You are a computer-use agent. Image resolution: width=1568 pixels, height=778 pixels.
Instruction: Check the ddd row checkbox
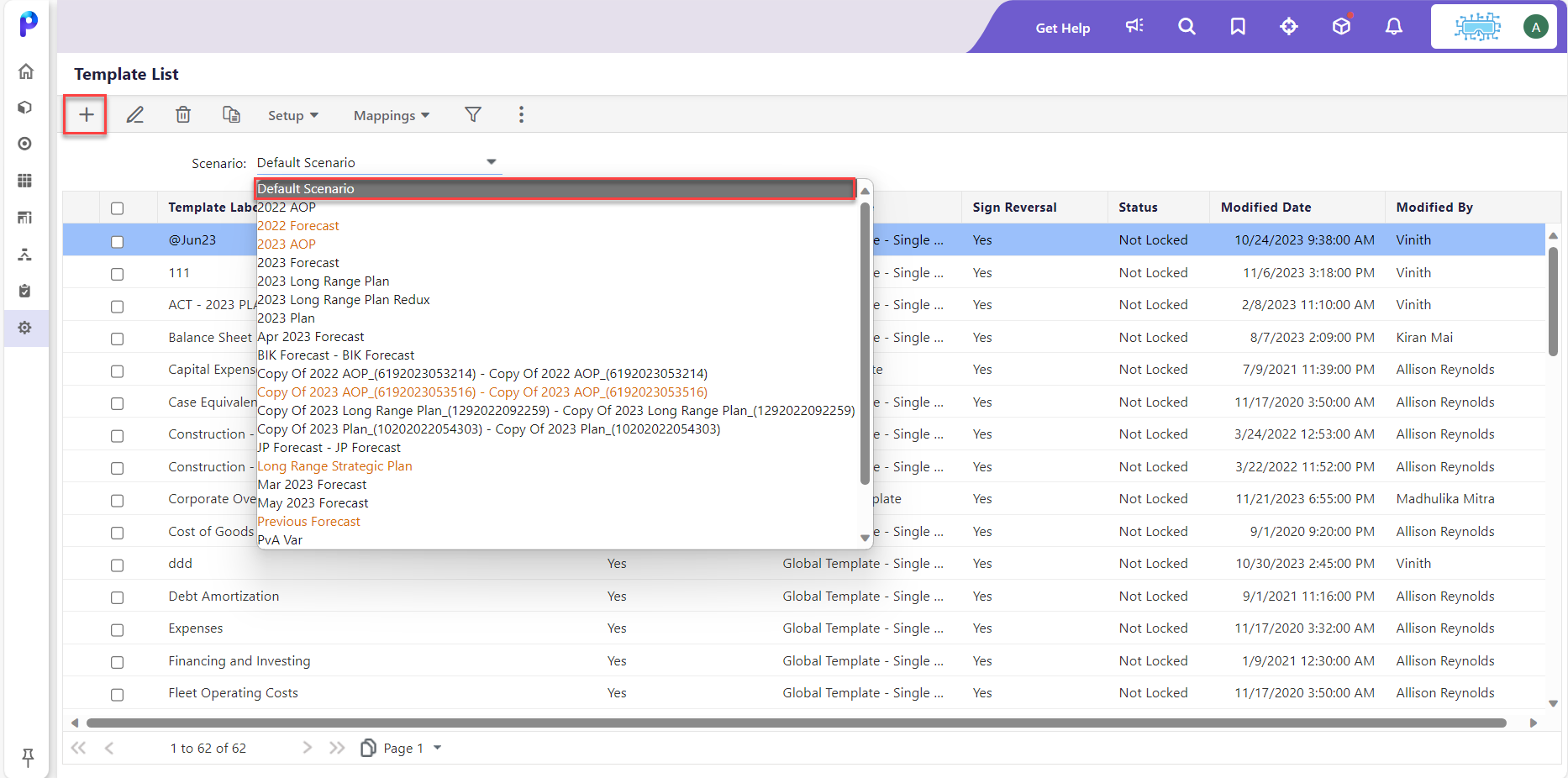point(117,565)
